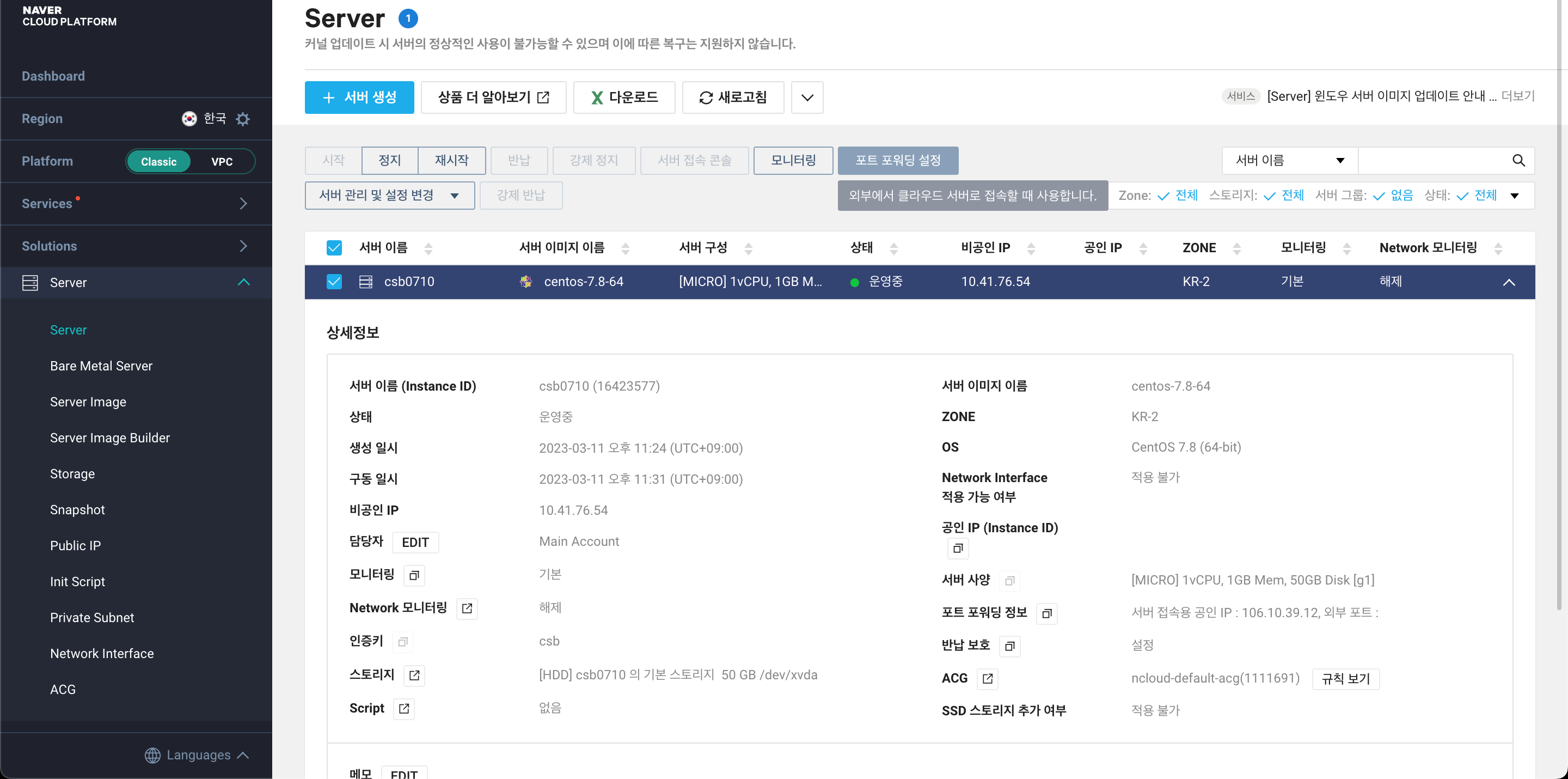Click the Region settings gear icon
The width and height of the screenshot is (1568, 779).
pyautogui.click(x=243, y=119)
